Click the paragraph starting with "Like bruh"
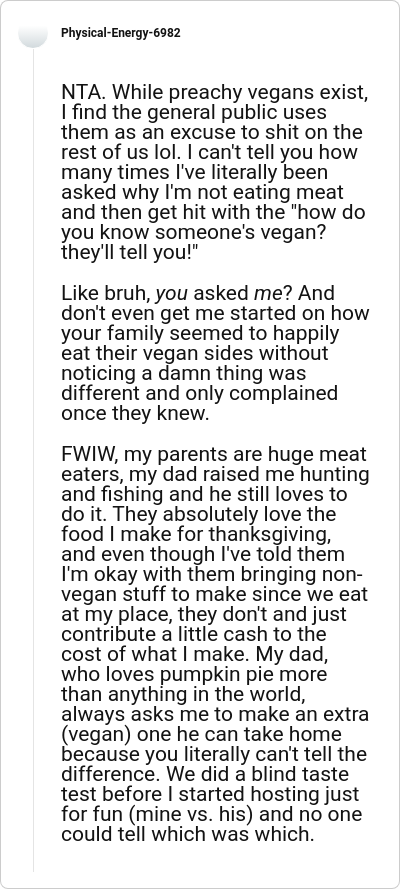400x889 pixels. tap(215, 353)
